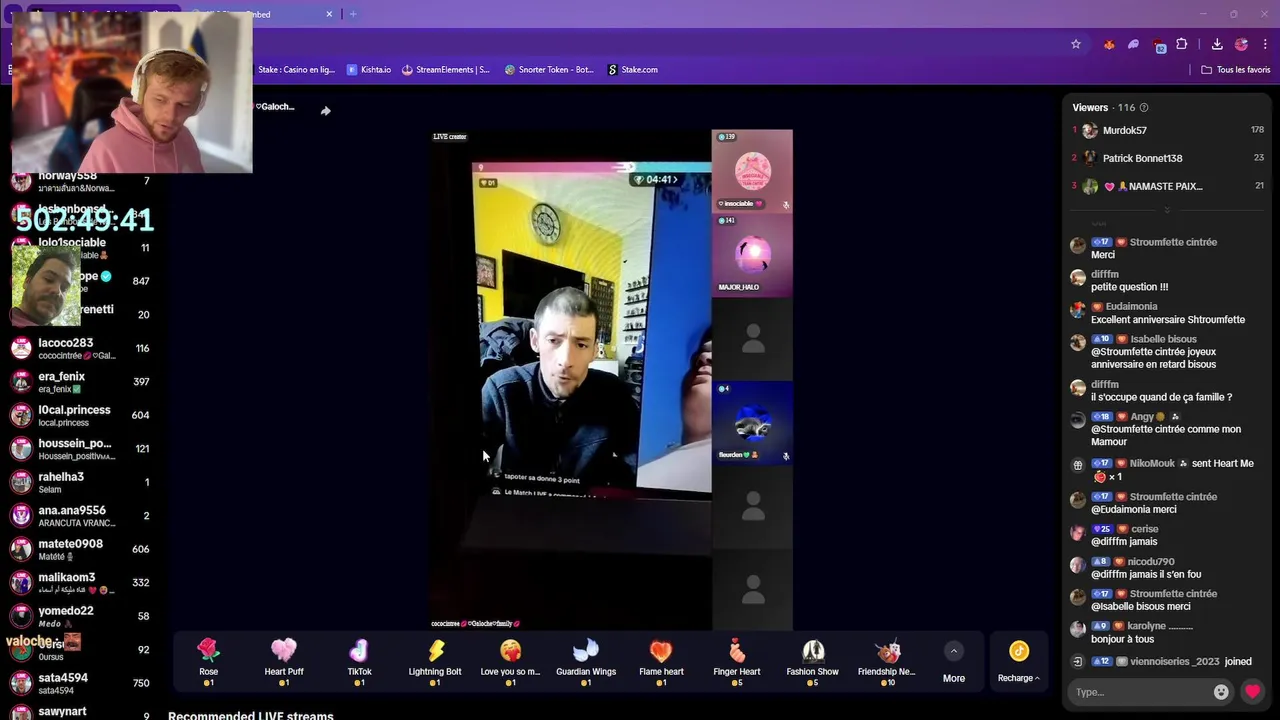
Task: Send the Love you so much gift
Action: click(x=510, y=662)
